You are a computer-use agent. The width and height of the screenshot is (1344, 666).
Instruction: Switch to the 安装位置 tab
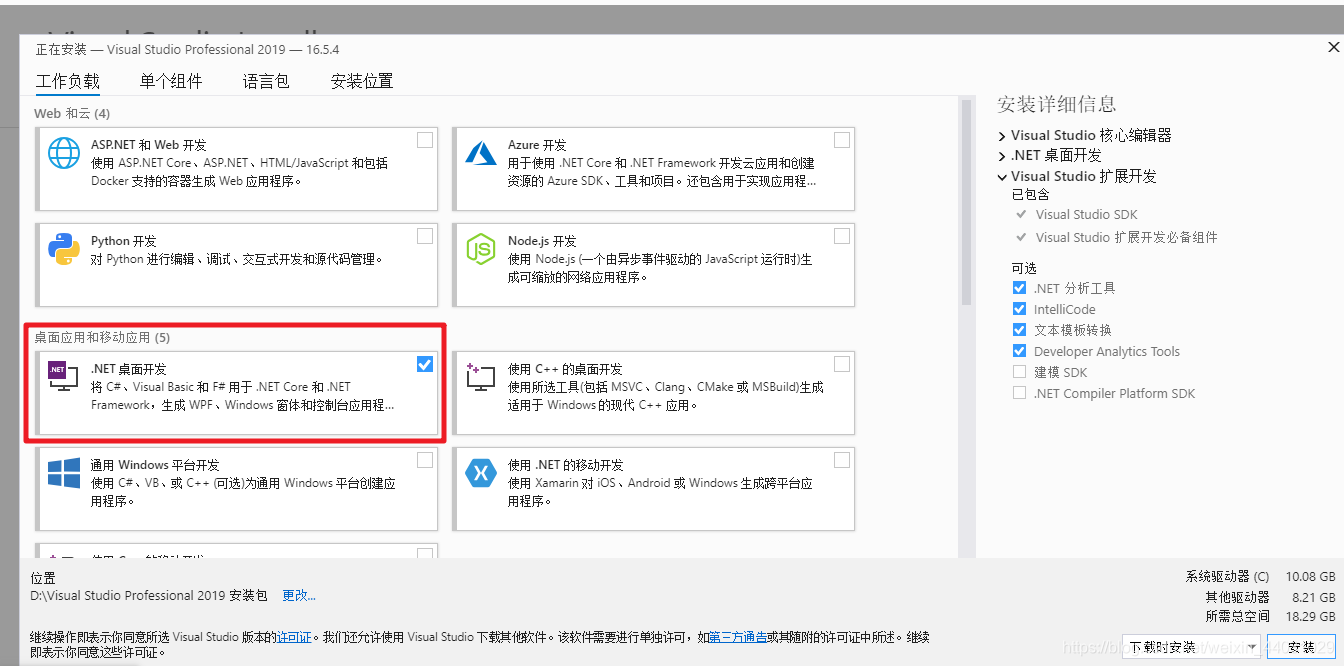(362, 82)
